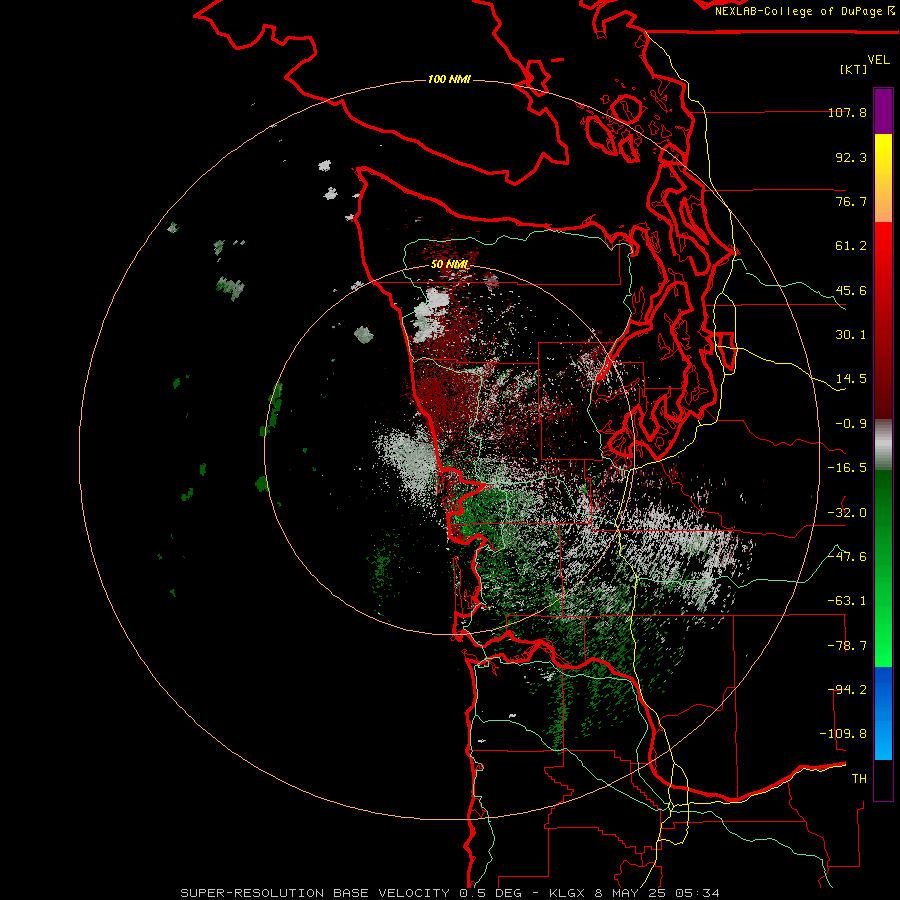The height and width of the screenshot is (900, 900).
Task: Select the 30.1 legend value
Action: click(x=851, y=335)
